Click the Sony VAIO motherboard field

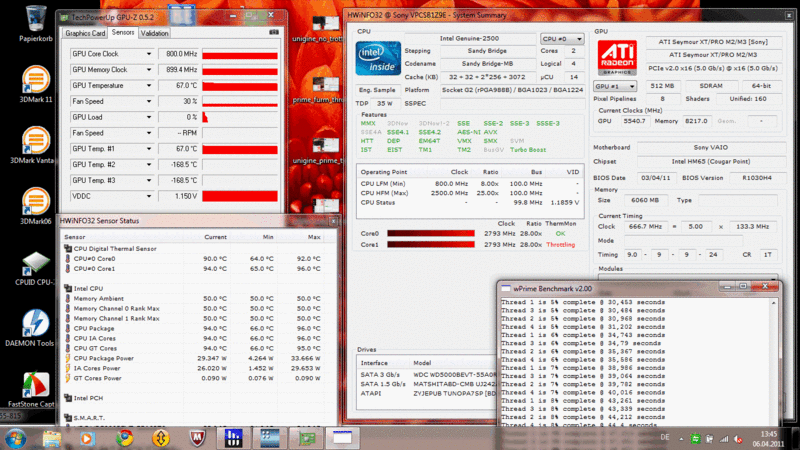711,147
